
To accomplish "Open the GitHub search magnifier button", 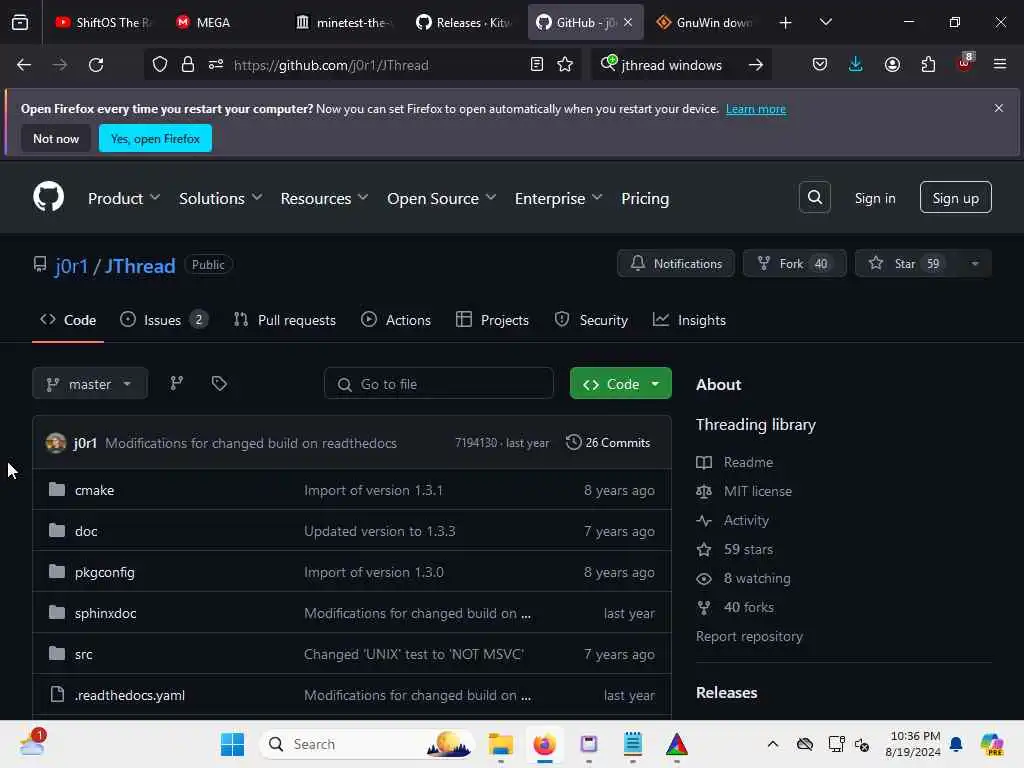I will [814, 197].
